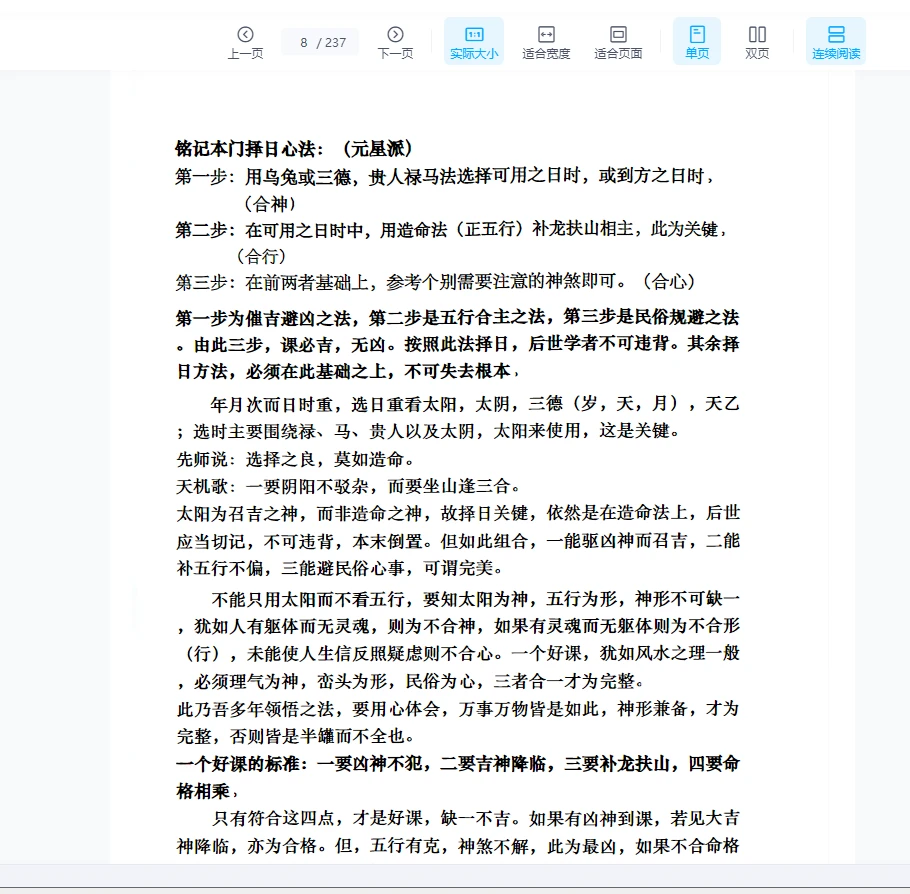Viewport: 910px width, 894px height.
Task: Switch to double page mode (双页)
Action: click(x=757, y=42)
